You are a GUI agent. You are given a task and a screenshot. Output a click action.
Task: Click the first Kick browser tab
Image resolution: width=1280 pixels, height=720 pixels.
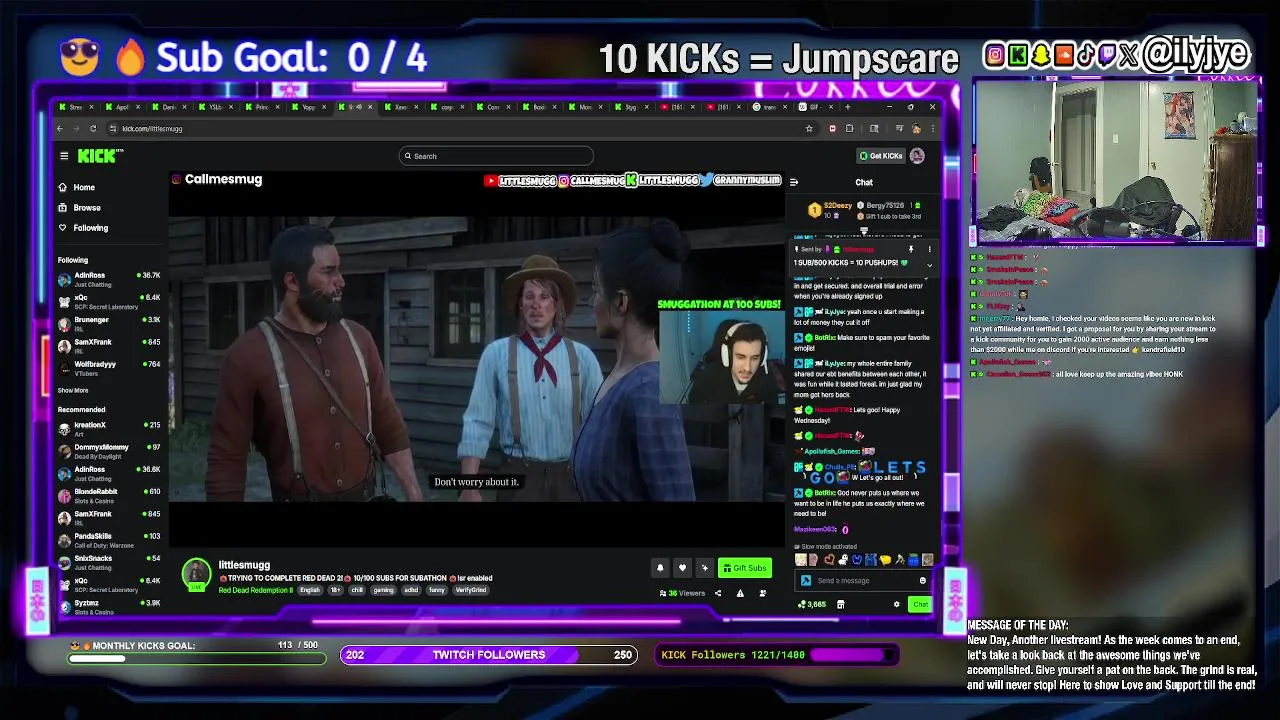point(76,107)
